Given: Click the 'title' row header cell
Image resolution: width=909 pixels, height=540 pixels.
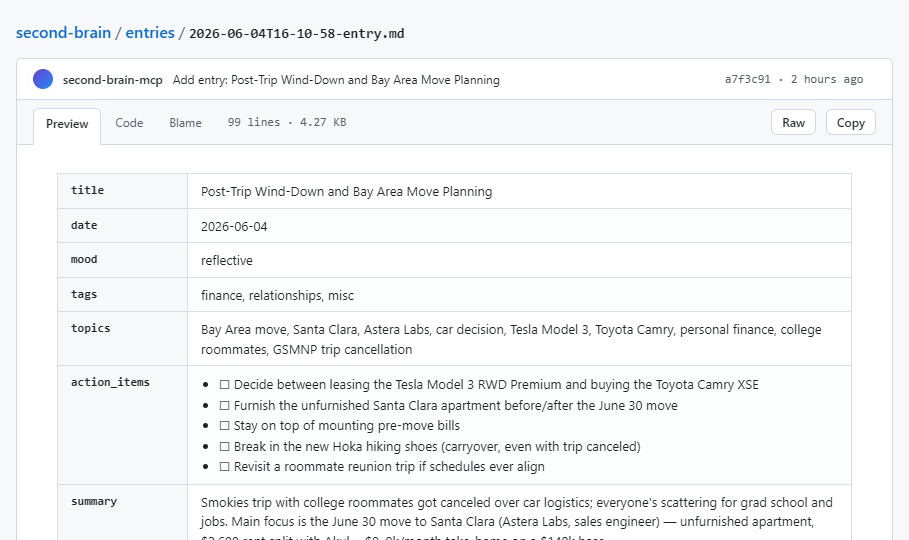Looking at the screenshot, I should (x=122, y=191).
